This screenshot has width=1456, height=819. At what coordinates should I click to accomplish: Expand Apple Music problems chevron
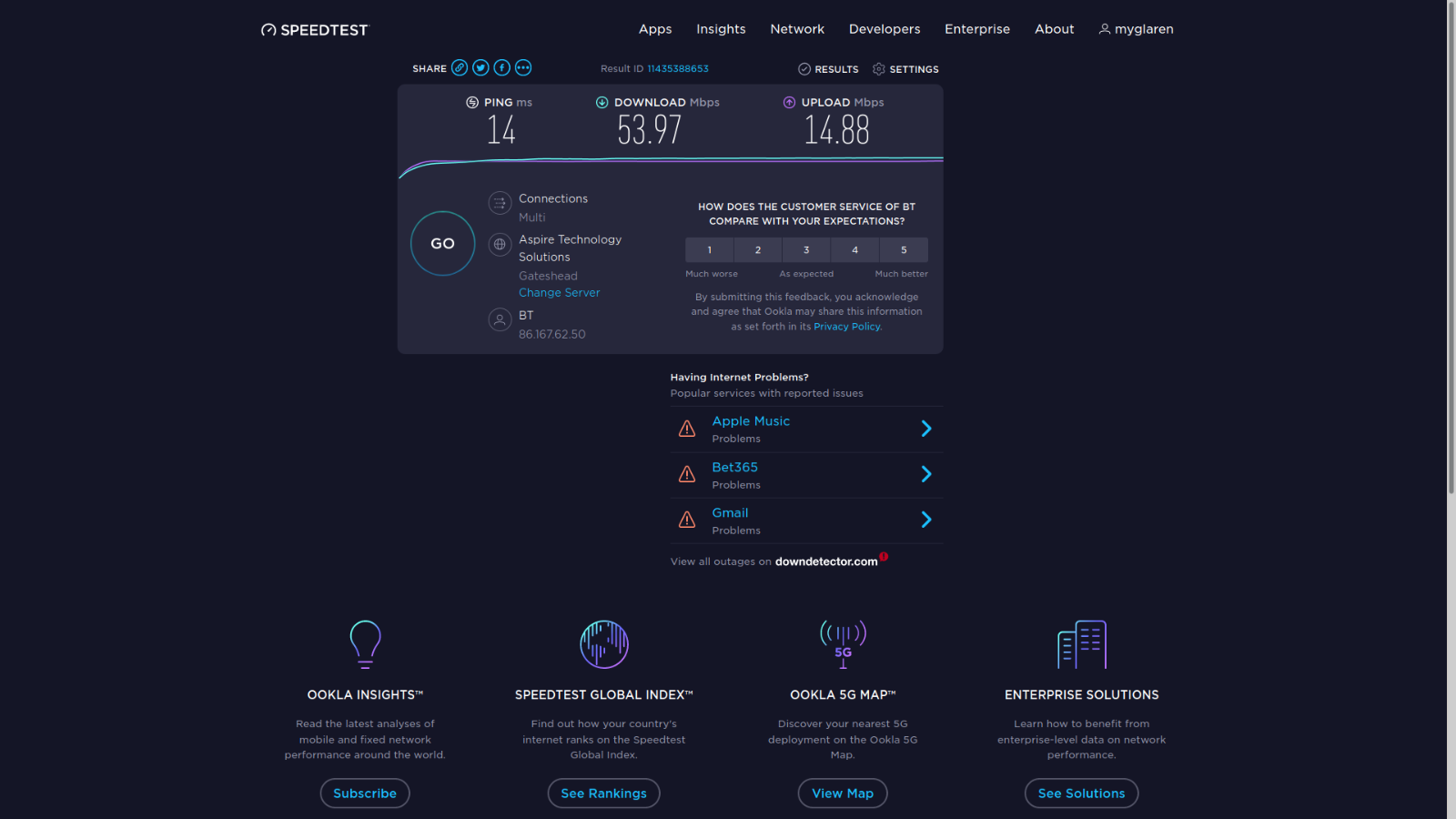click(x=926, y=429)
